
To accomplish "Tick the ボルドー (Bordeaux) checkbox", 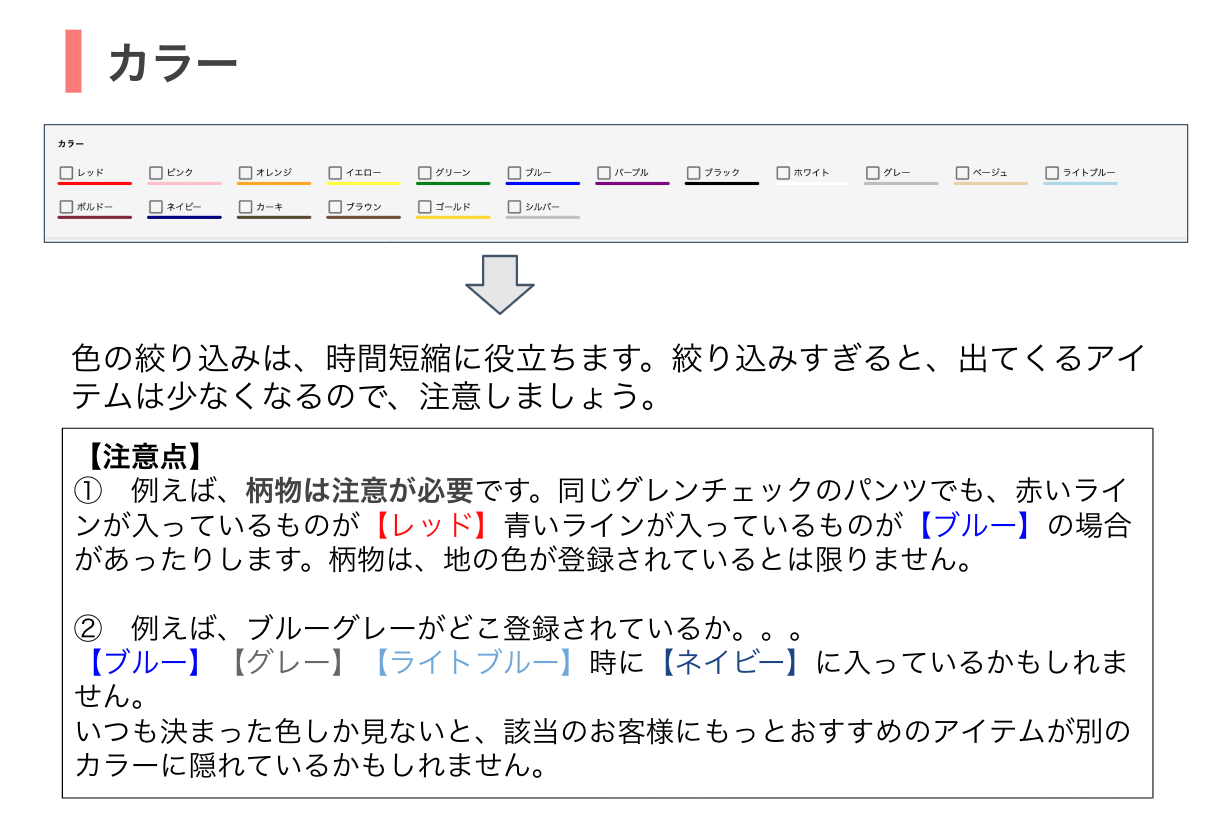I will click(x=66, y=207).
